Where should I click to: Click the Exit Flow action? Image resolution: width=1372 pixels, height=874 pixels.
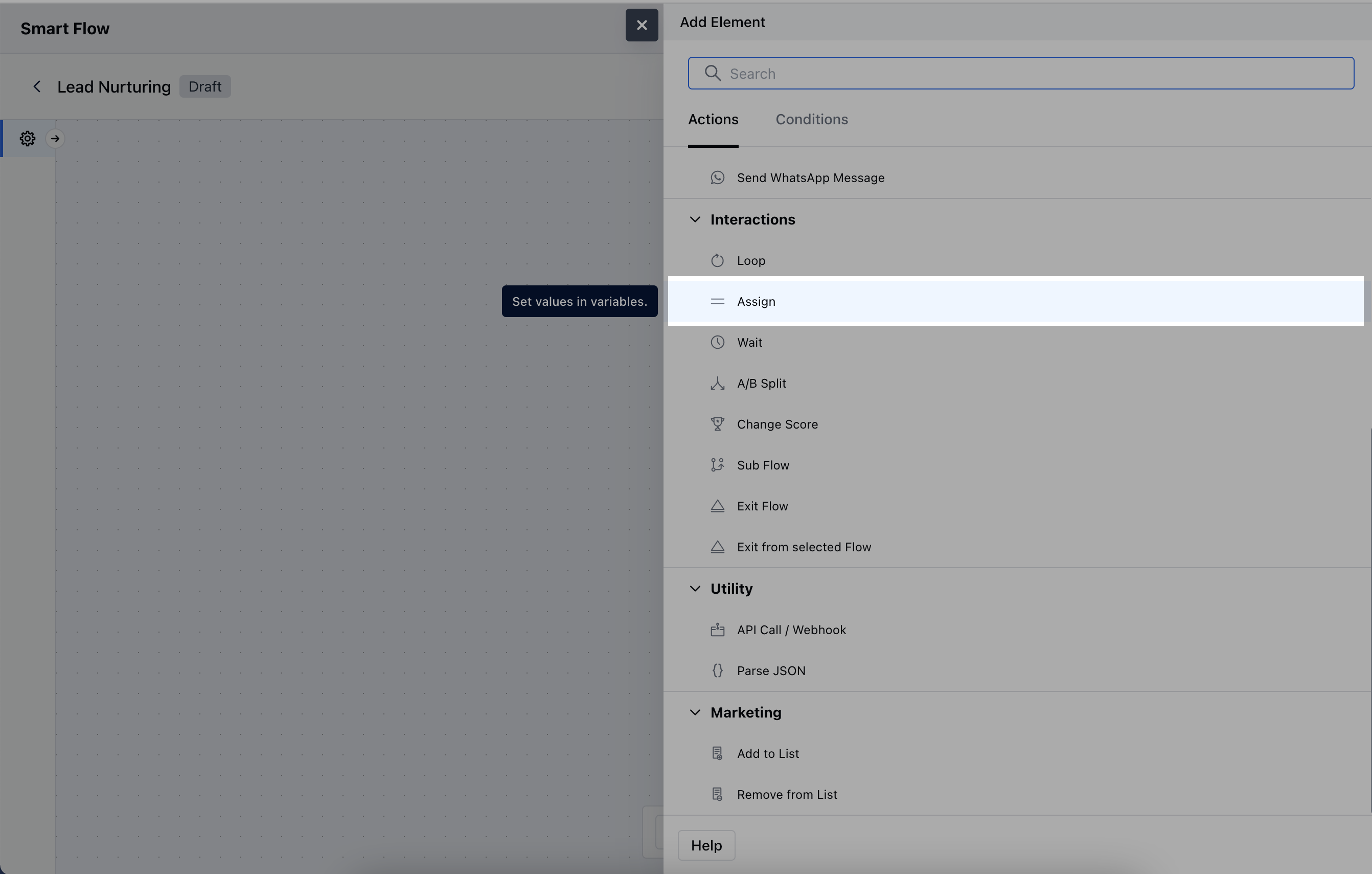(762, 506)
